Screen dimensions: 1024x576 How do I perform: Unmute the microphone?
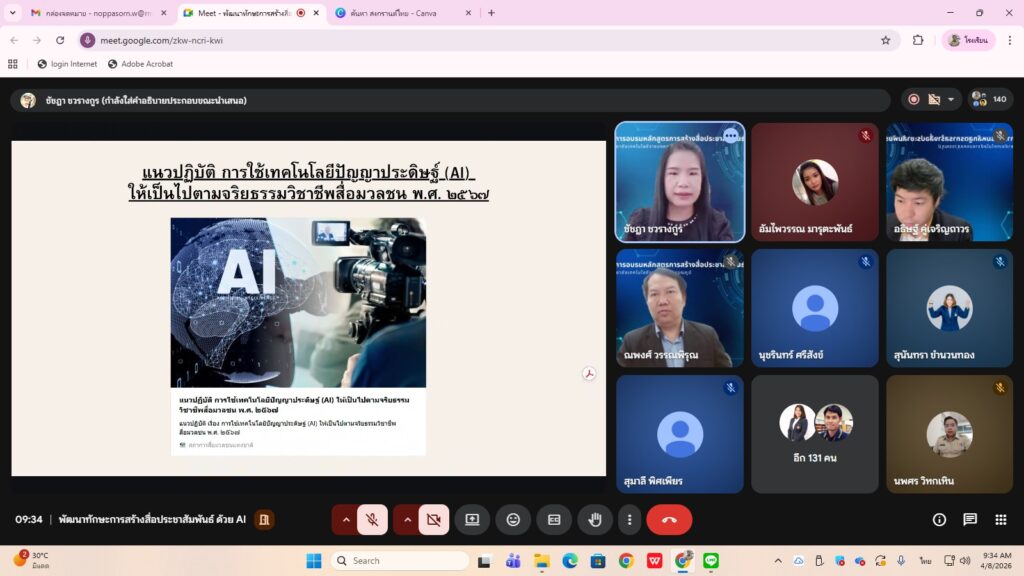(x=372, y=520)
